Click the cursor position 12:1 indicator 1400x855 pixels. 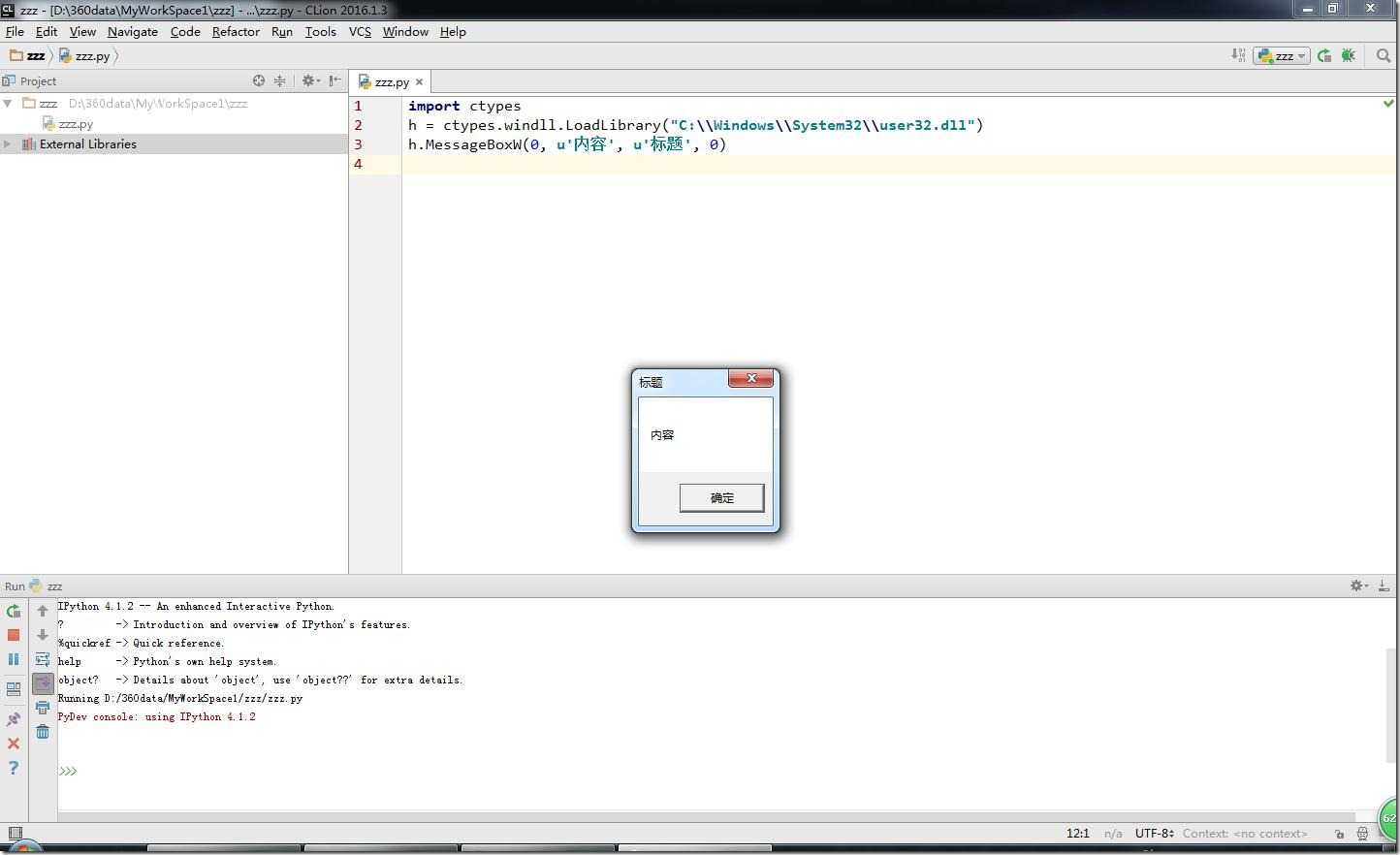click(x=1077, y=833)
